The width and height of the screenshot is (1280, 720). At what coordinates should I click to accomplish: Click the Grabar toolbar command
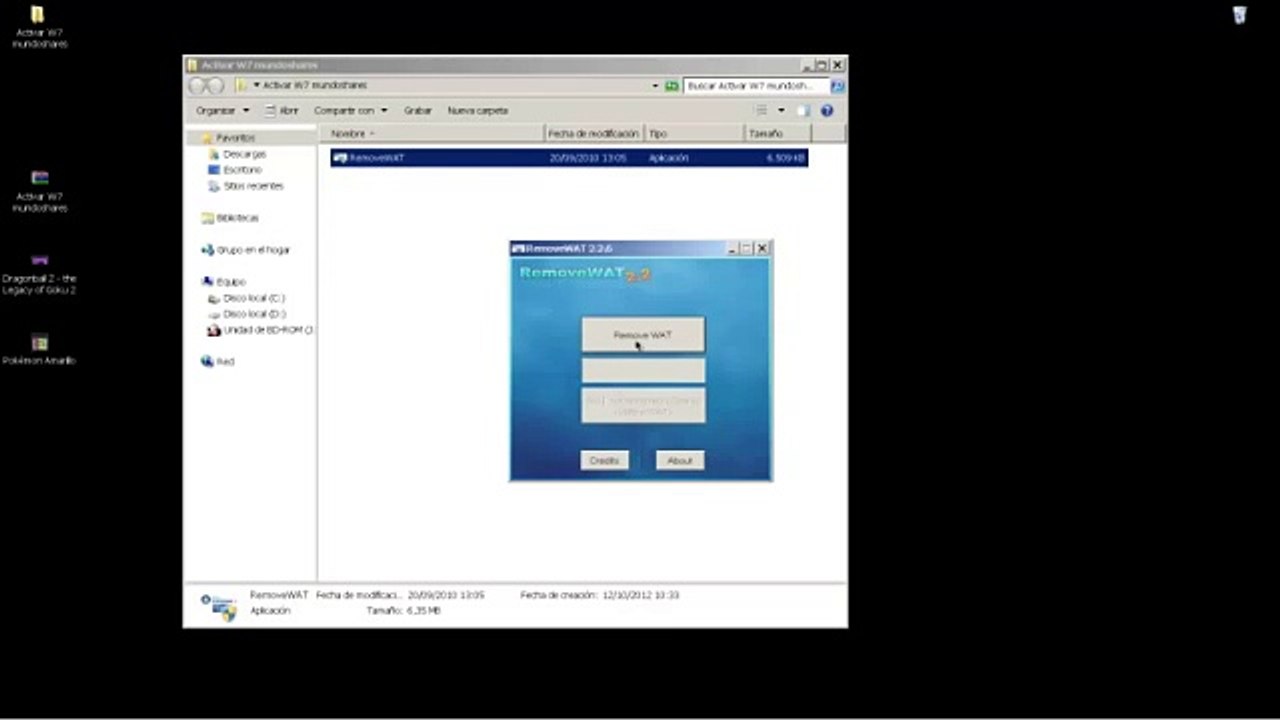pyautogui.click(x=418, y=111)
